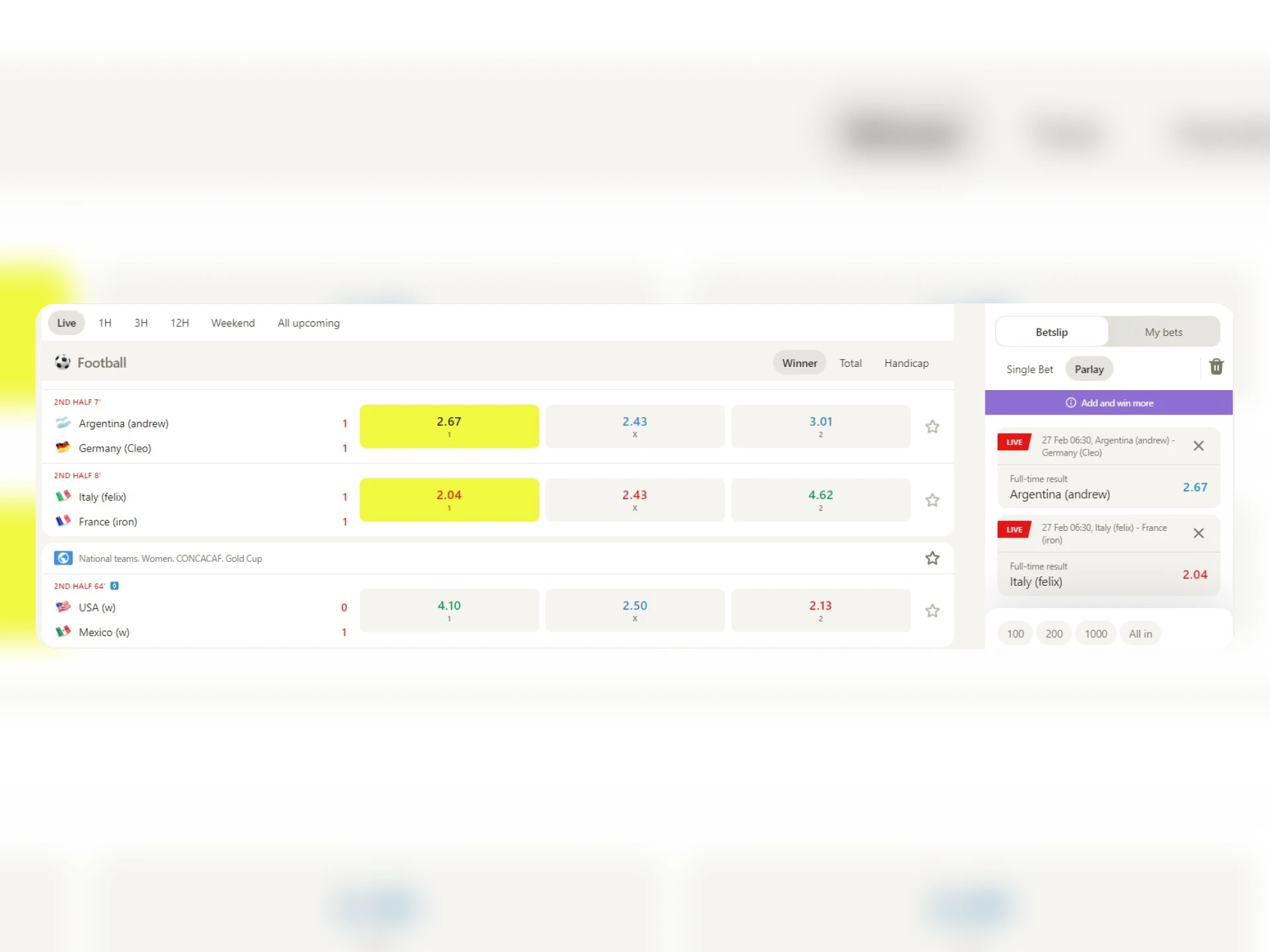Image resolution: width=1270 pixels, height=952 pixels.
Task: Set stake to 1000 quick amount
Action: tap(1095, 633)
